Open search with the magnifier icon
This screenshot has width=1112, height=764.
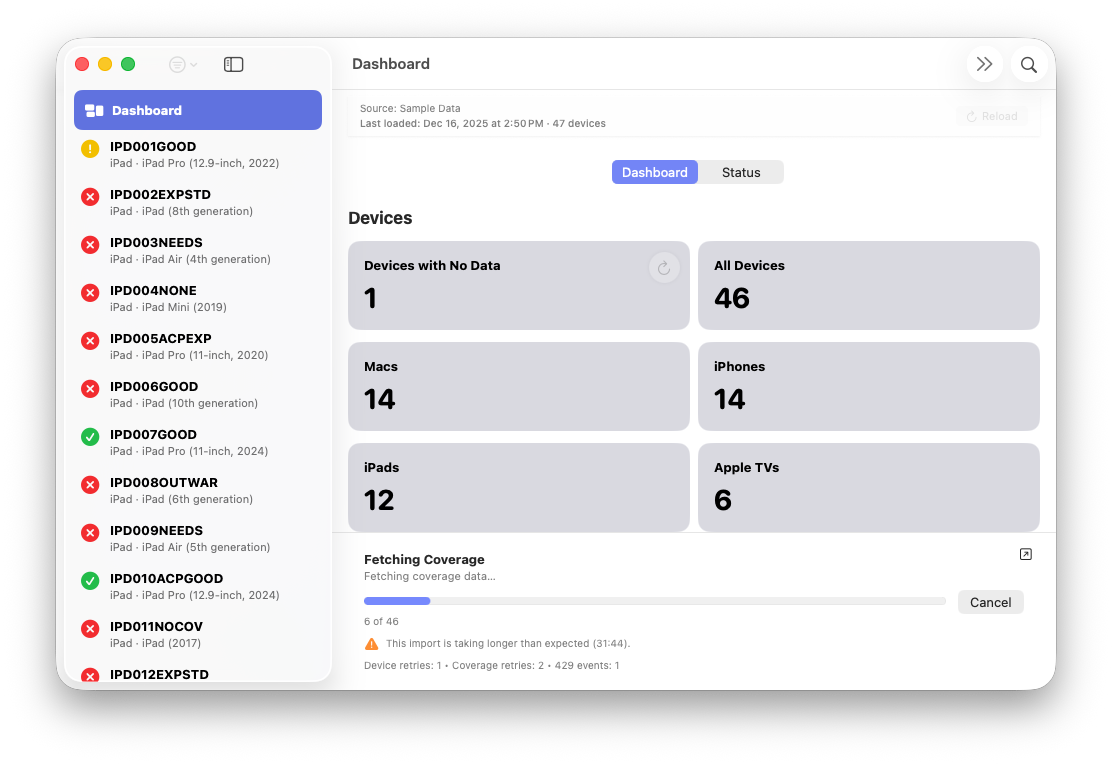pos(1028,63)
